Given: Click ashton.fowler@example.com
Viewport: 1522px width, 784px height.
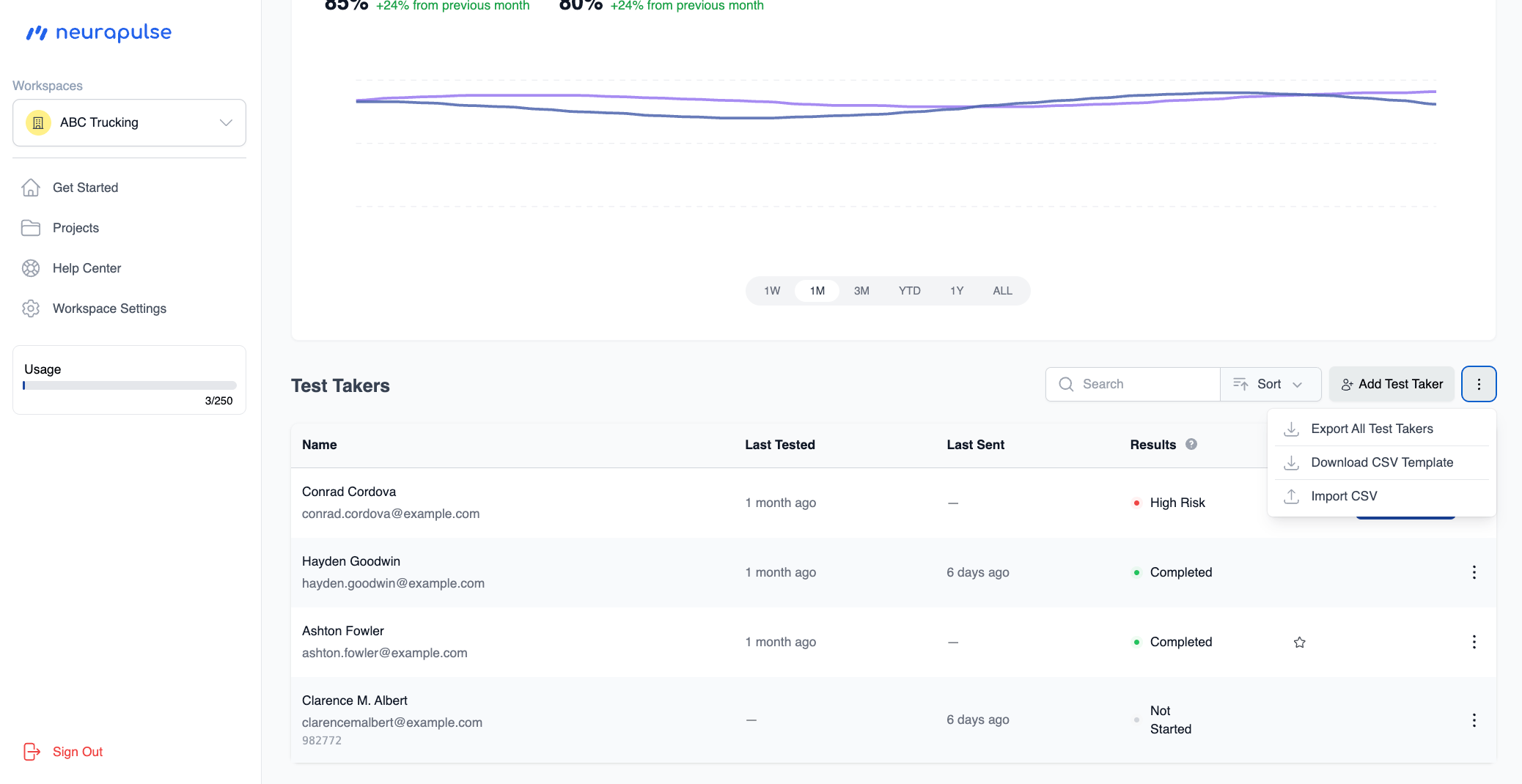Looking at the screenshot, I should click(x=385, y=653).
